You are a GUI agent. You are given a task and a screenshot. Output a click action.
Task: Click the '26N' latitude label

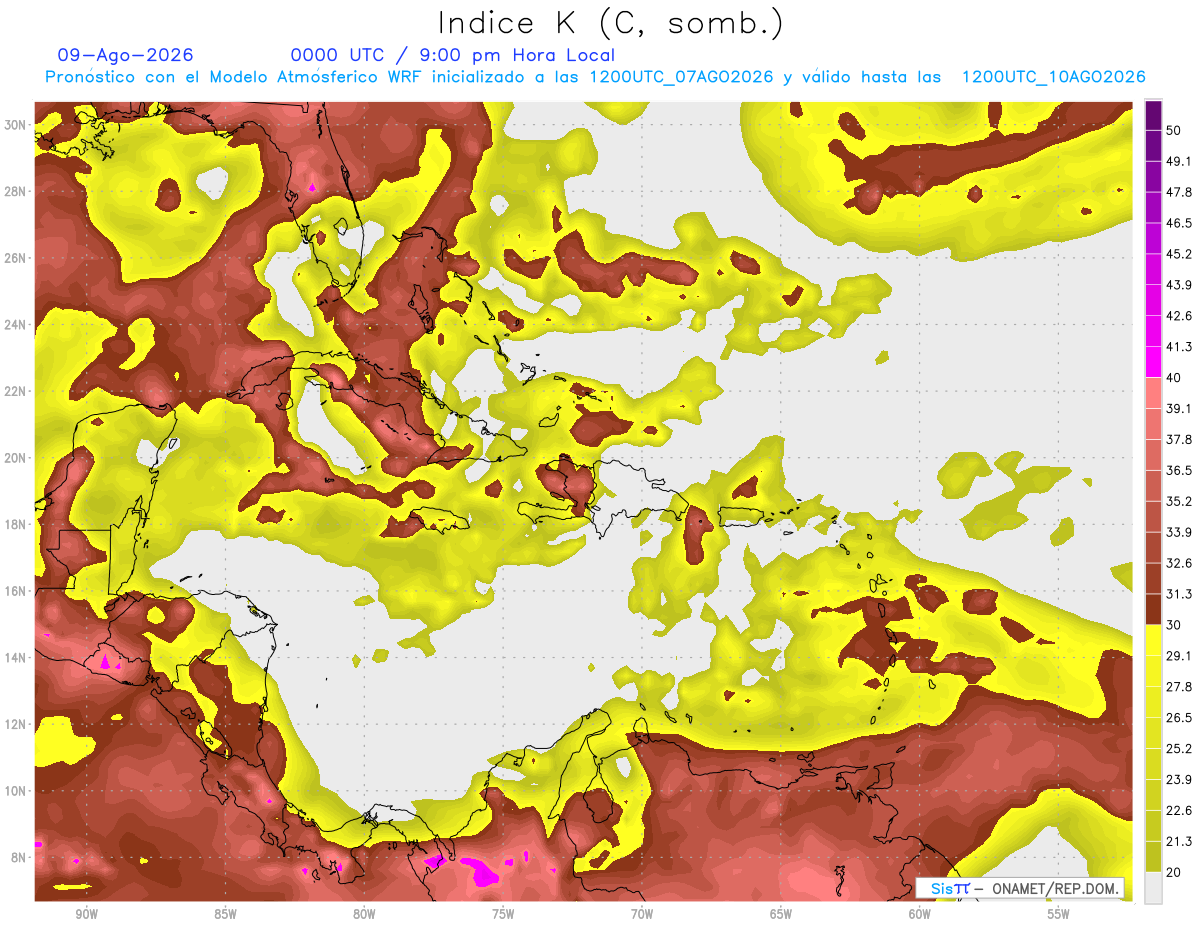tap(16, 258)
